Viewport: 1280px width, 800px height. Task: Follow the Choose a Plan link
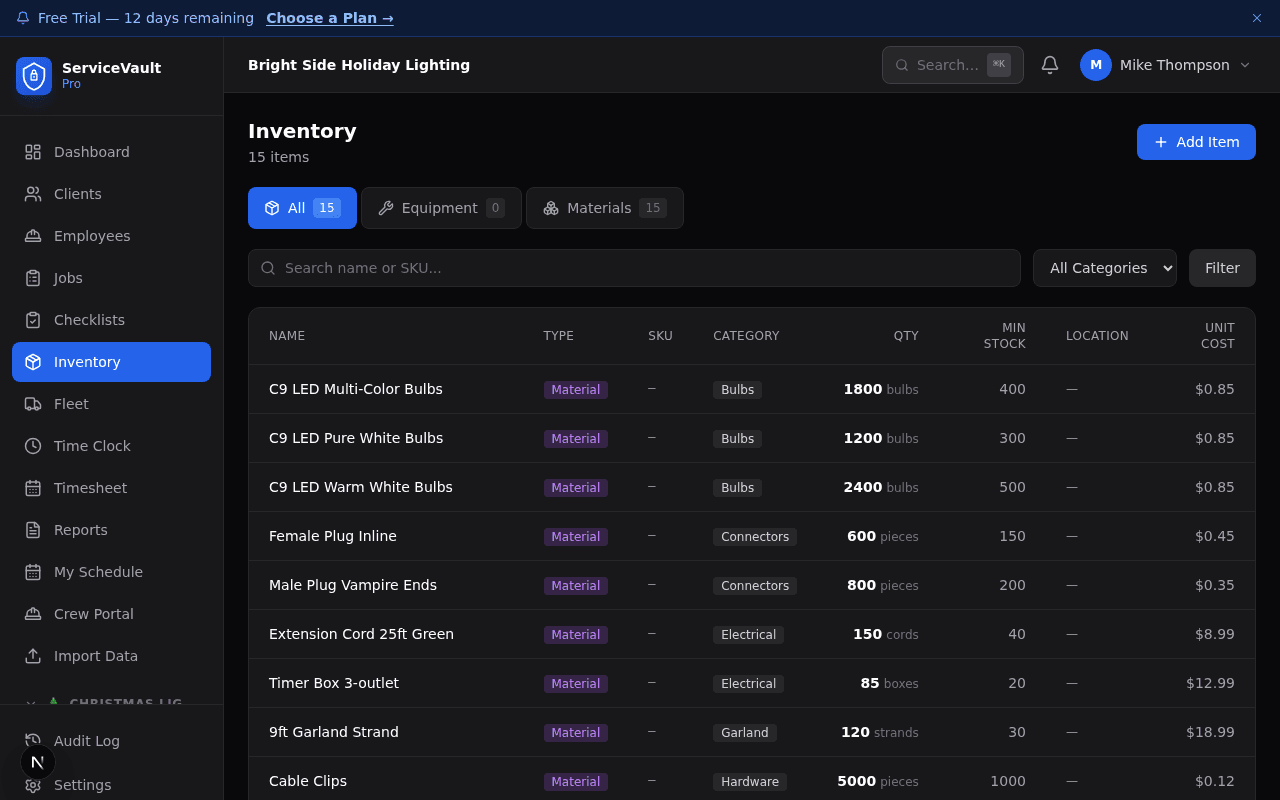330,18
